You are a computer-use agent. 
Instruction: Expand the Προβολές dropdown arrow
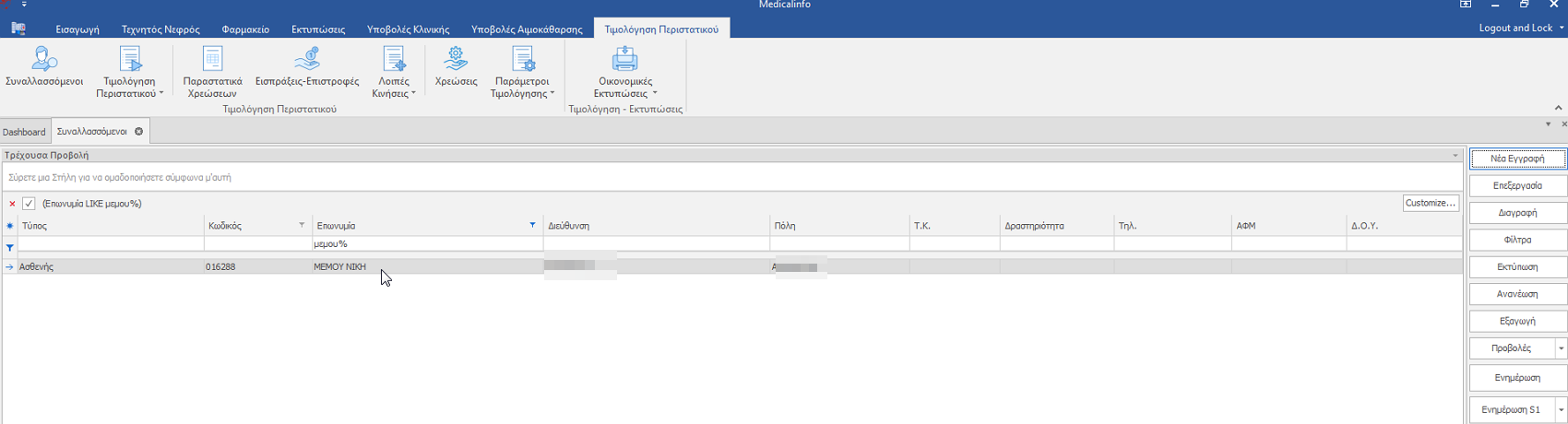[x=1561, y=348]
